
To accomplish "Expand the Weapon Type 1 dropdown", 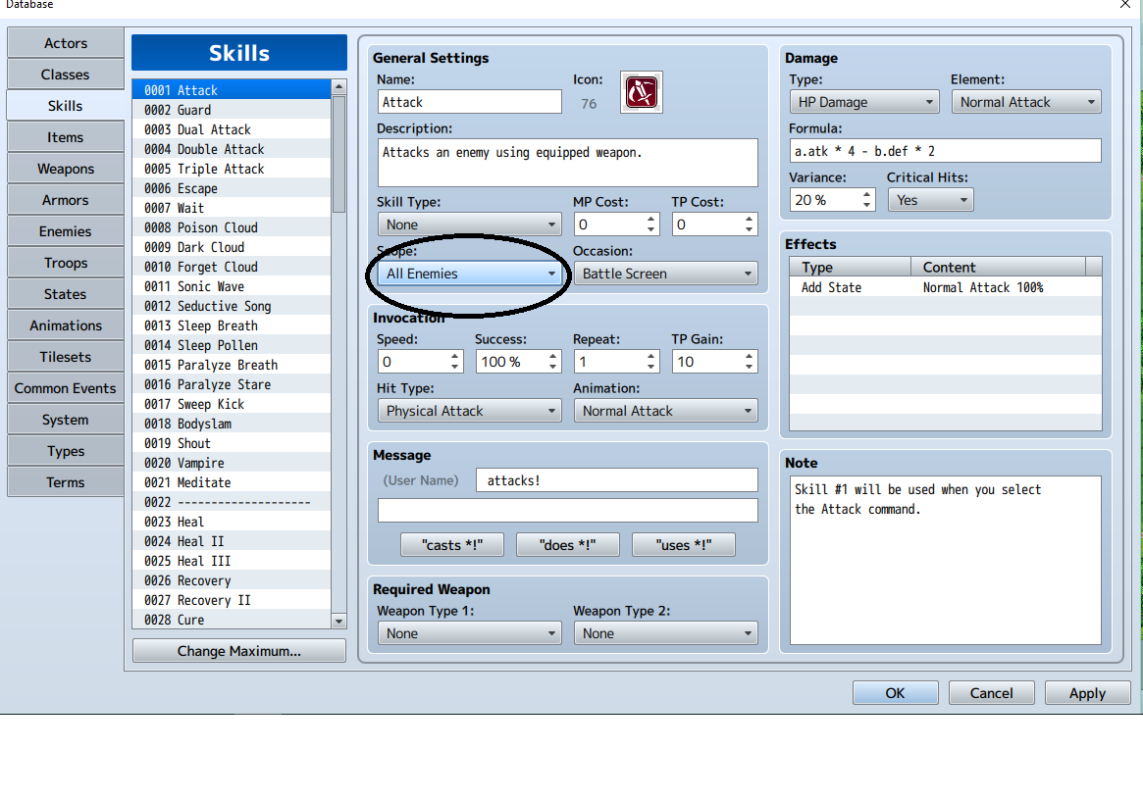I will pyautogui.click(x=469, y=633).
